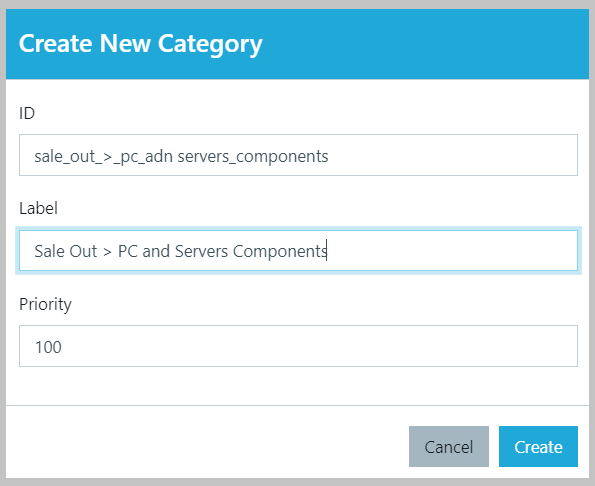Click the 'Create New Category' dialog title

(x=140, y=44)
